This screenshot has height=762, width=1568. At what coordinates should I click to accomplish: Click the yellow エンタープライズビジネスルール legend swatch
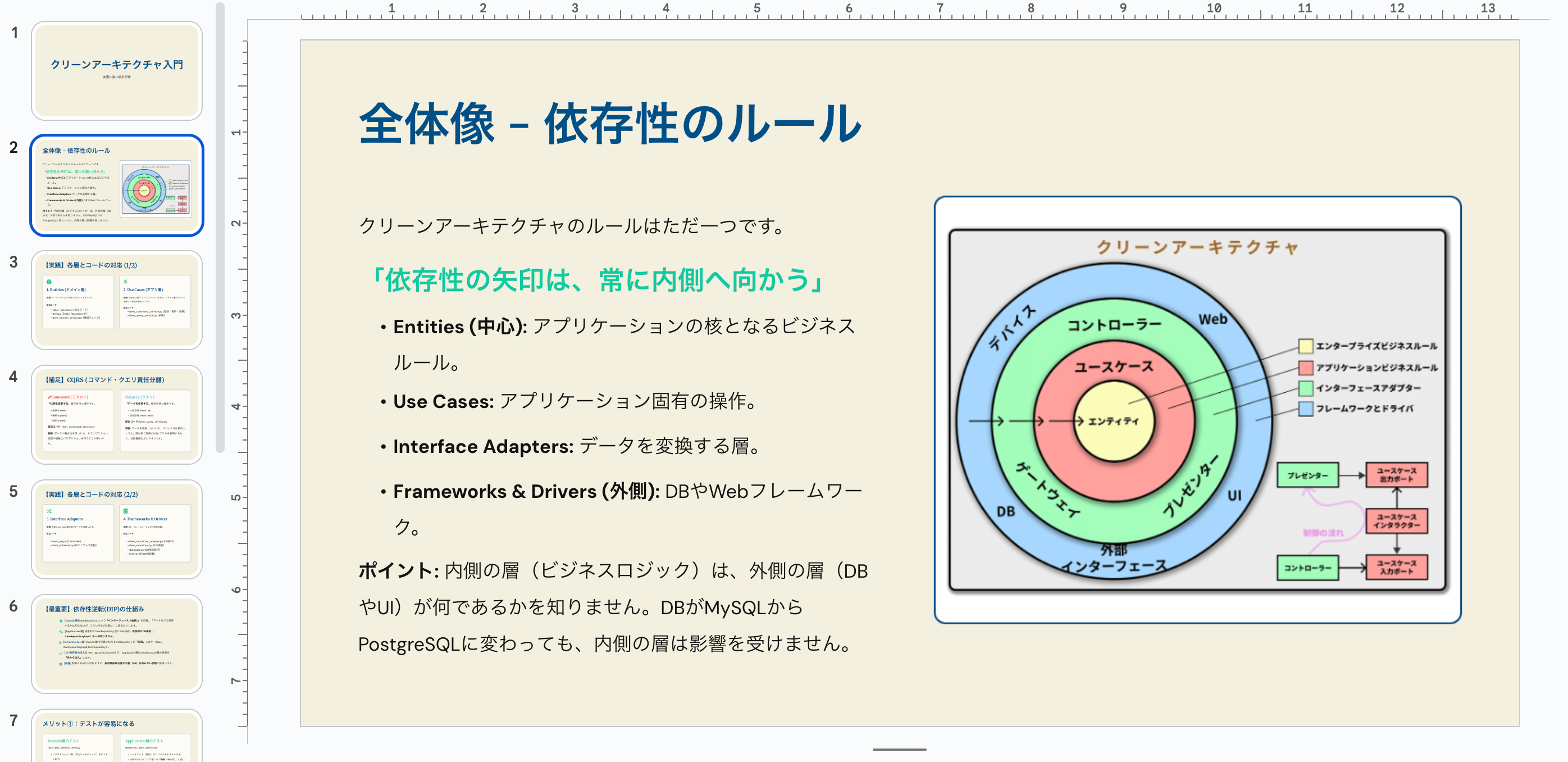1305,346
